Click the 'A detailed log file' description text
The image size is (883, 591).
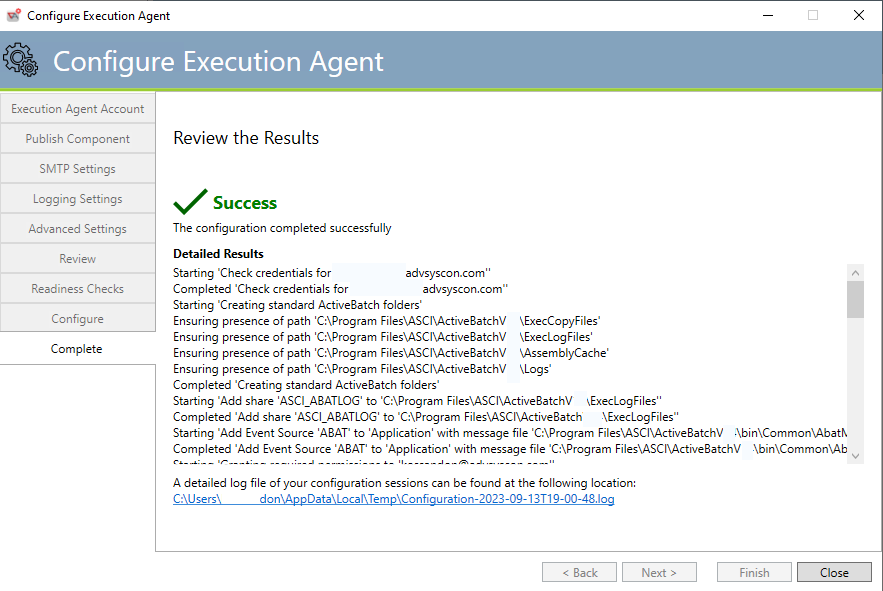click(404, 483)
